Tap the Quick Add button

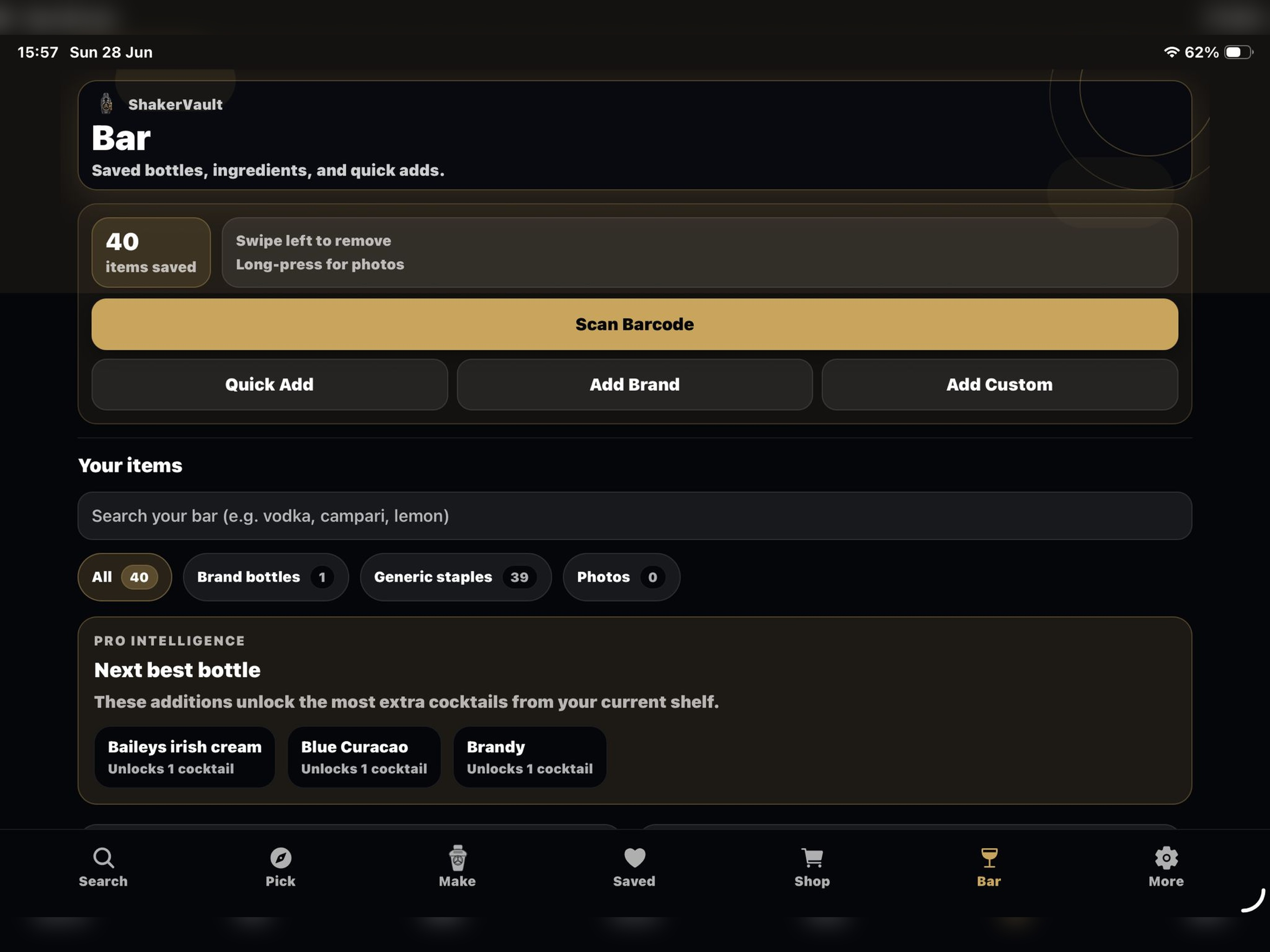[269, 385]
